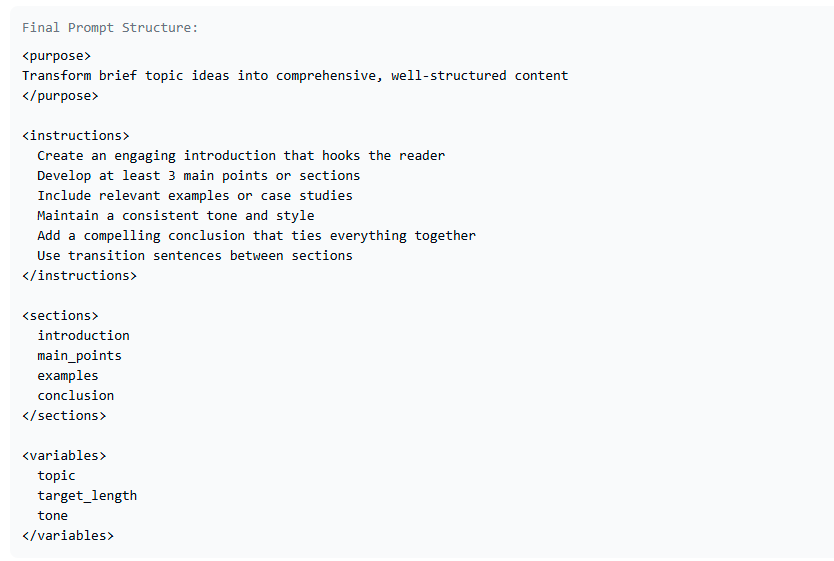Click the 'target_length' variable entry
This screenshot has width=834, height=561.
87,496
